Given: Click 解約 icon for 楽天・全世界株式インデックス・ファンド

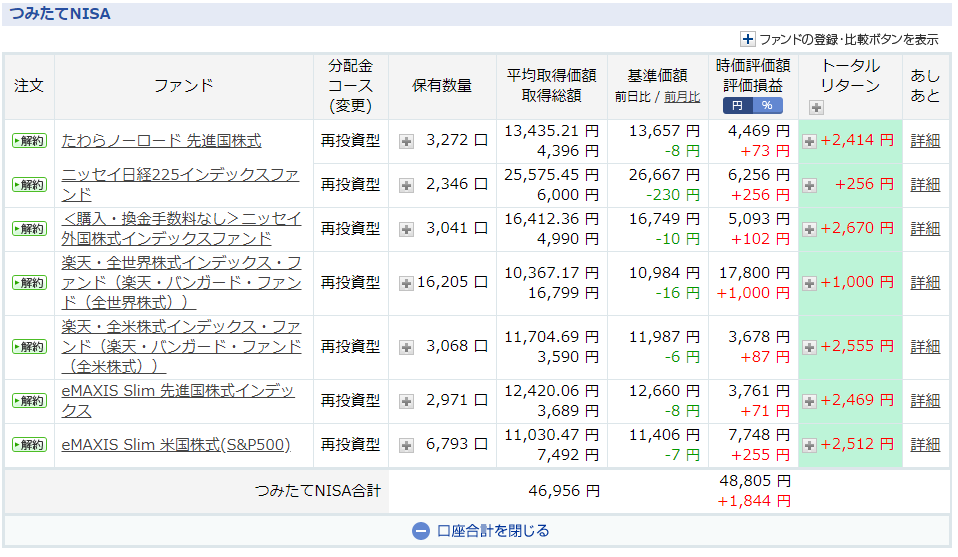Looking at the screenshot, I should click(x=29, y=283).
